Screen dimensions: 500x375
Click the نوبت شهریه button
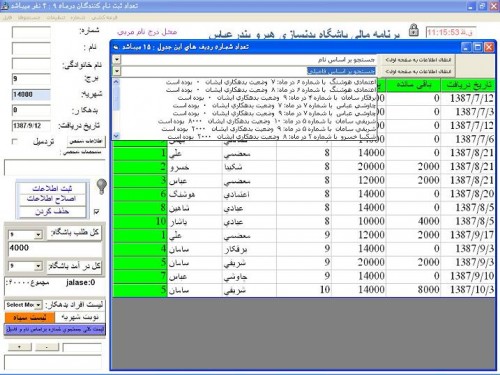click(80, 318)
